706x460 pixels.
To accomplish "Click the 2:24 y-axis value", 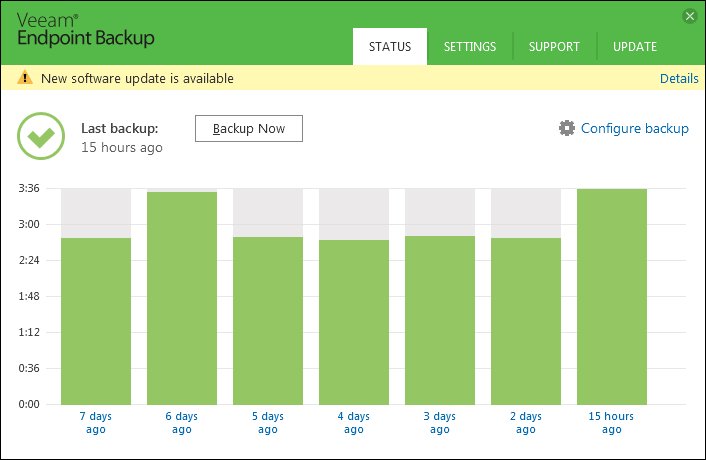I will (29, 260).
